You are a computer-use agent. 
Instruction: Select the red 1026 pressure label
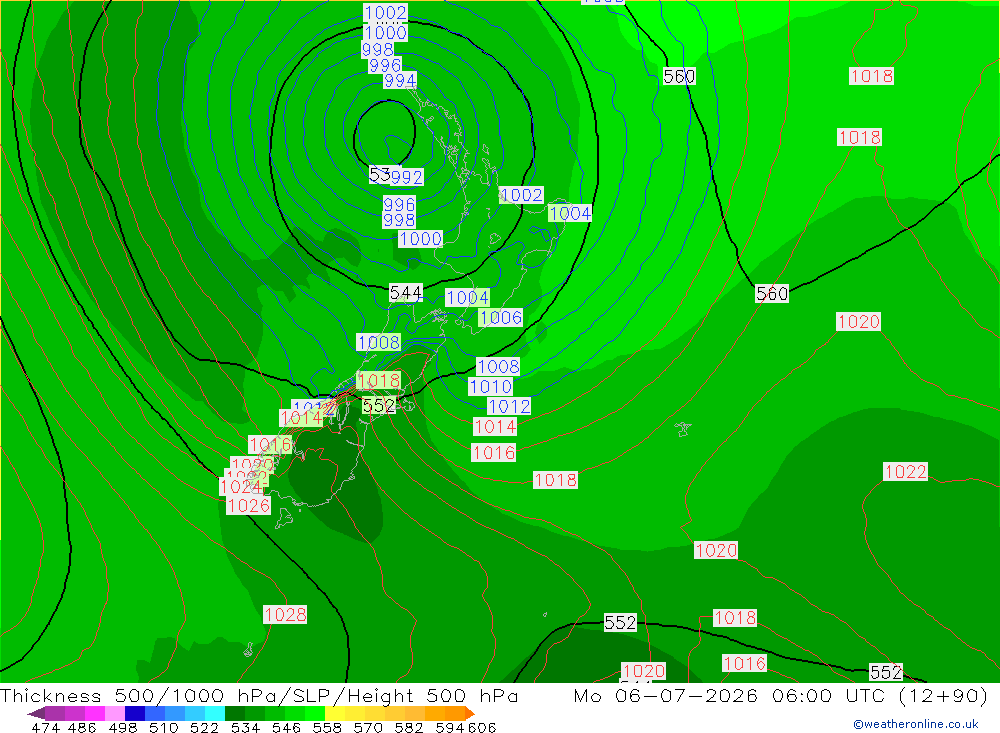(249, 506)
